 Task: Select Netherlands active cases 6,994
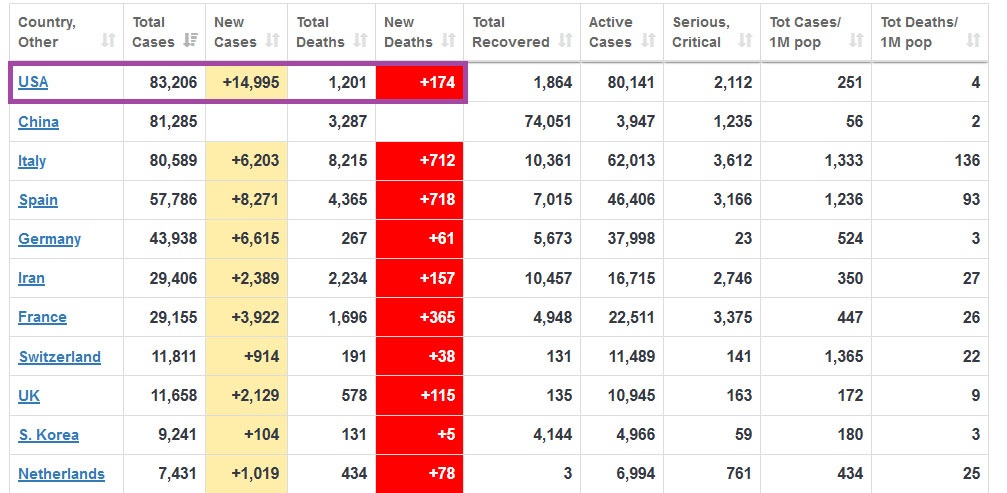coord(636,474)
